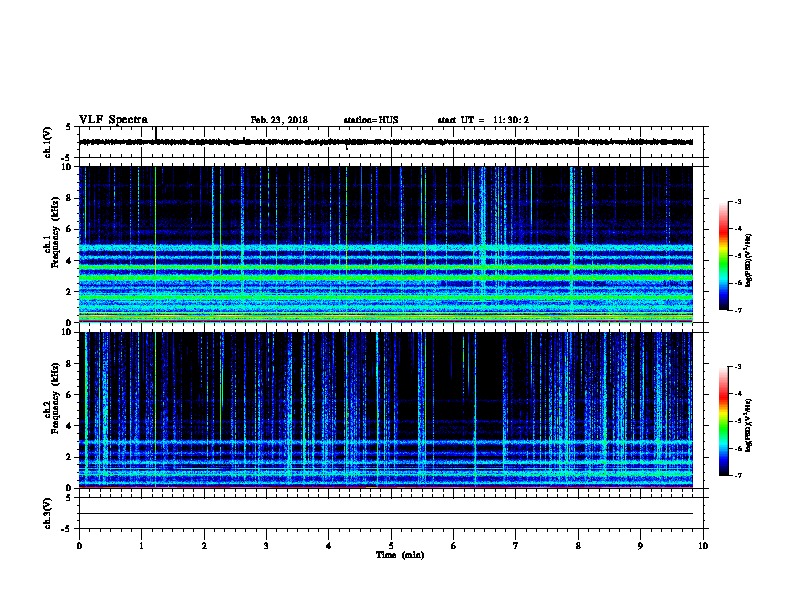Click the ch.2 colorbar log(PSD) label
This screenshot has height=612, width=792.
[749, 425]
